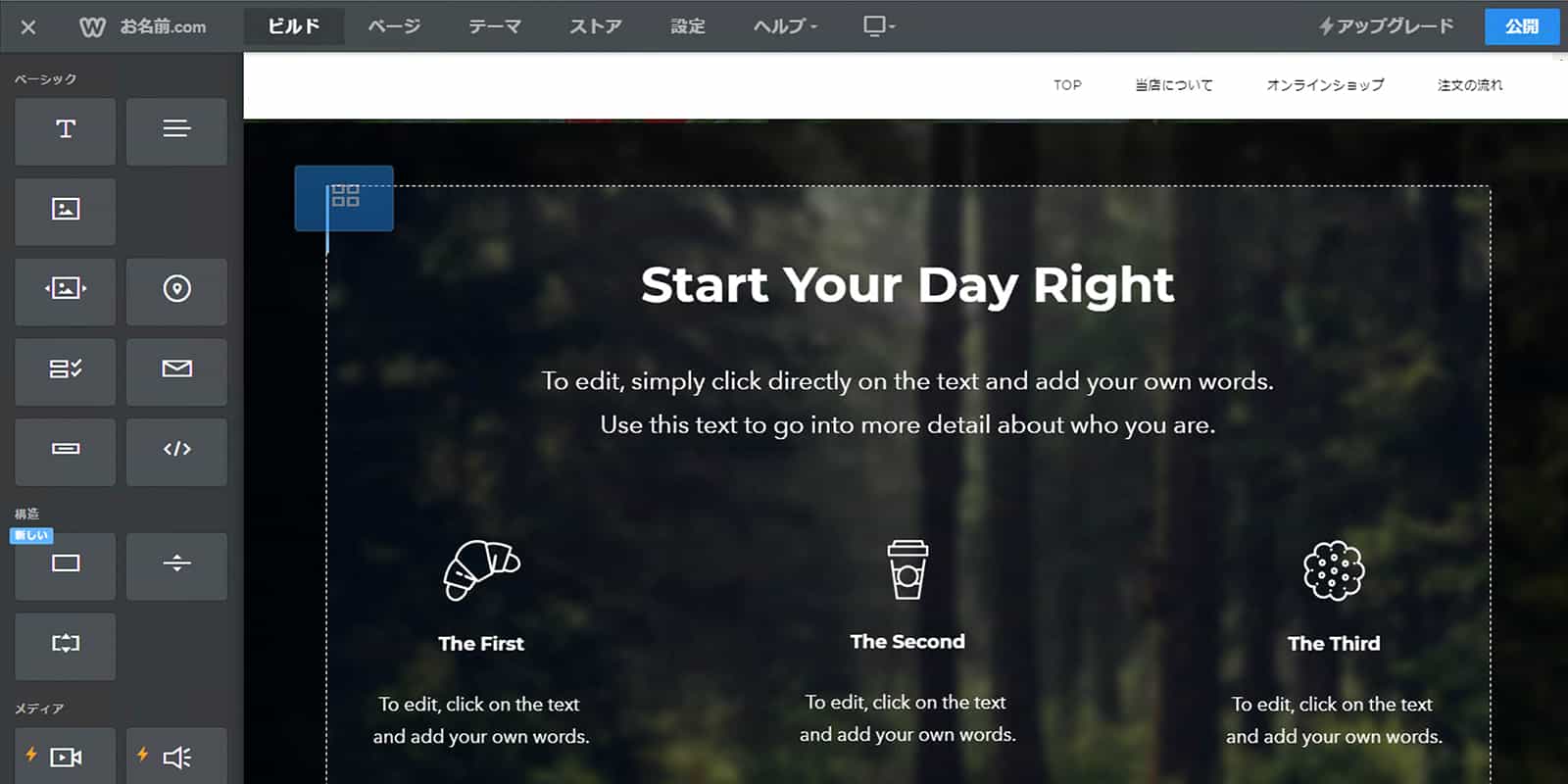This screenshot has width=1568, height=784.
Task: Select the Title text element icon
Action: [65, 130]
